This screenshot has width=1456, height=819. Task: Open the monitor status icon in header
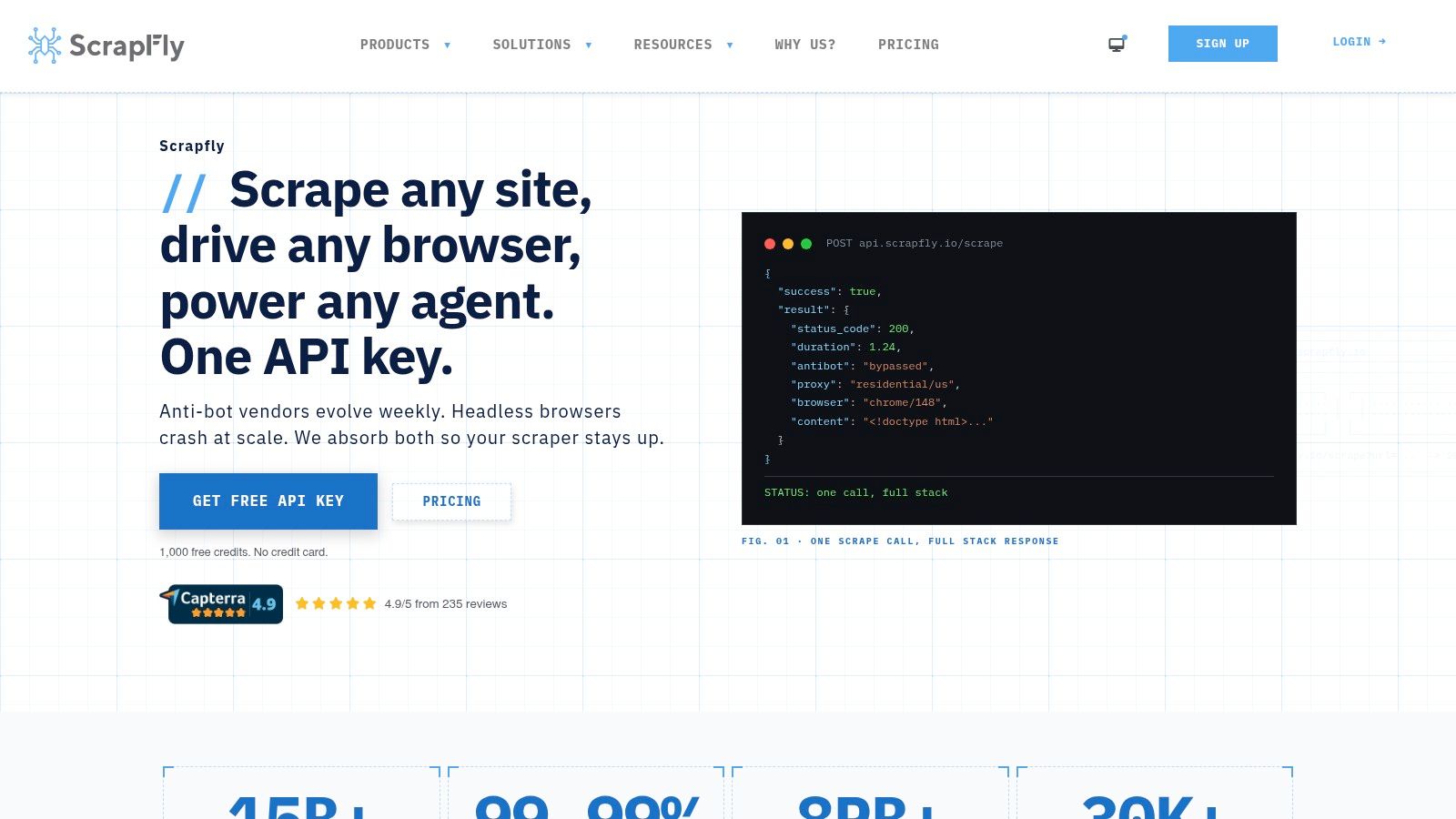[x=1117, y=44]
